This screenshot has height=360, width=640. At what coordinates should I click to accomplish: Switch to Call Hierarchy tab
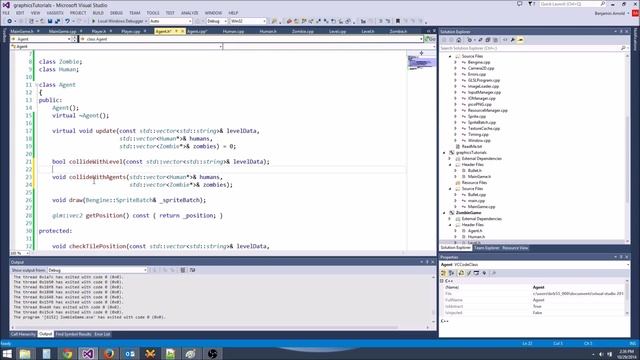point(23,334)
